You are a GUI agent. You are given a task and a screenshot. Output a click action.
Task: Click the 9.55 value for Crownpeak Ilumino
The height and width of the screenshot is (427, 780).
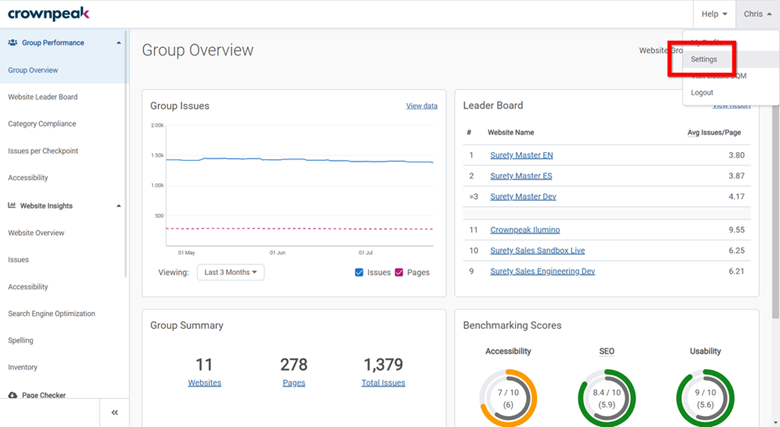click(736, 230)
